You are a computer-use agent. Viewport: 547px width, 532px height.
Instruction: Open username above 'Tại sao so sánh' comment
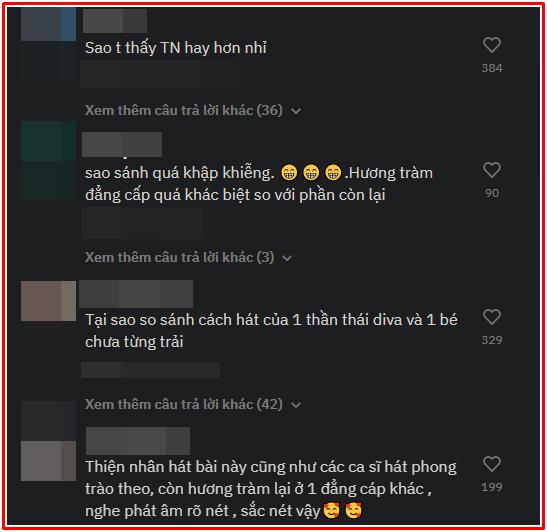pos(136,294)
